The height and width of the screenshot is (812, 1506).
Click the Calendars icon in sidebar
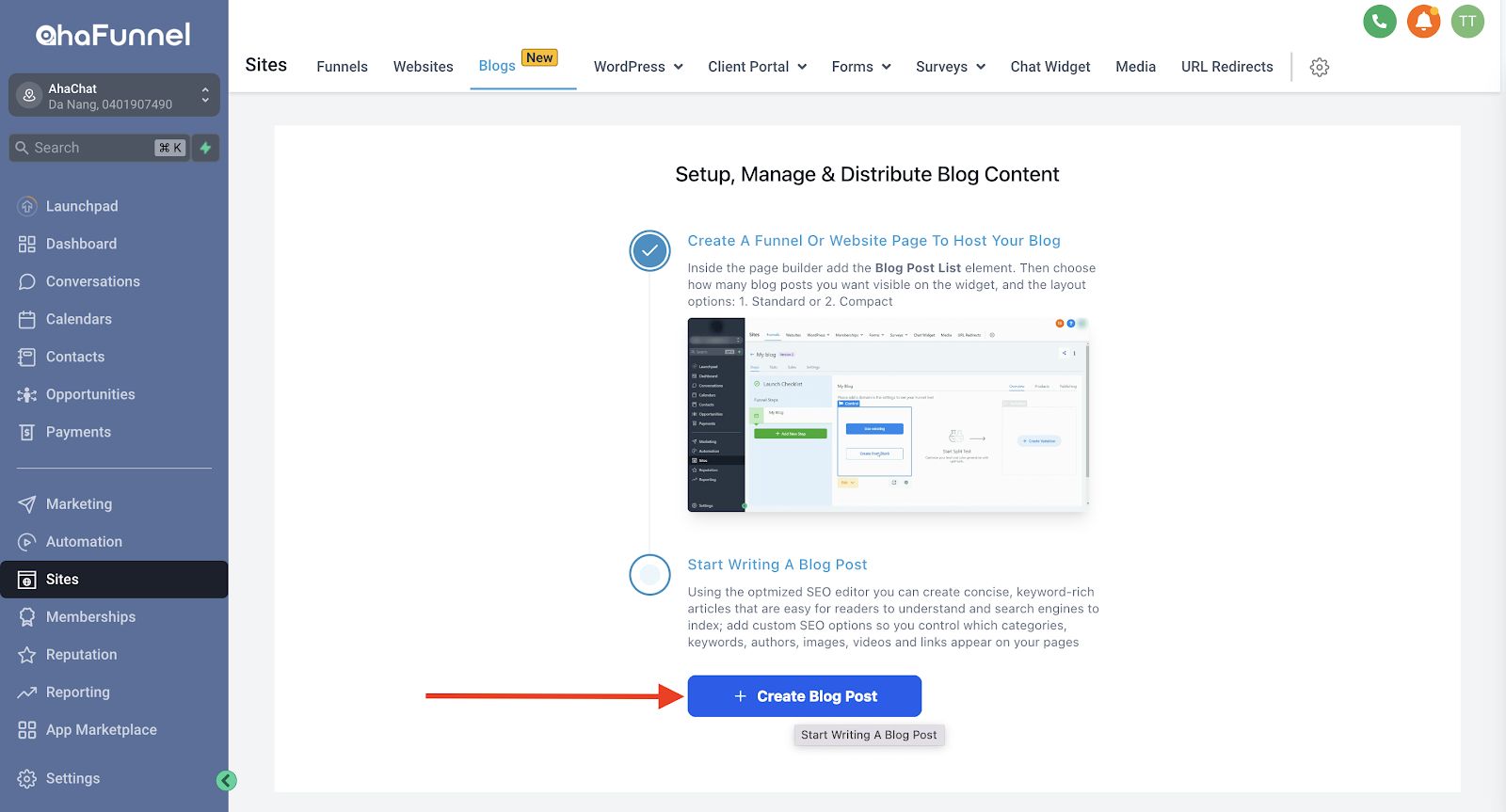point(27,319)
